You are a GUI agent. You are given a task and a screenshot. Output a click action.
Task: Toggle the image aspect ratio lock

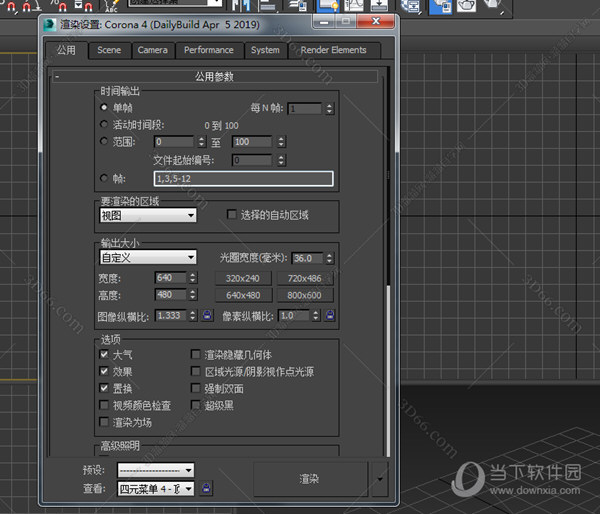coord(207,315)
